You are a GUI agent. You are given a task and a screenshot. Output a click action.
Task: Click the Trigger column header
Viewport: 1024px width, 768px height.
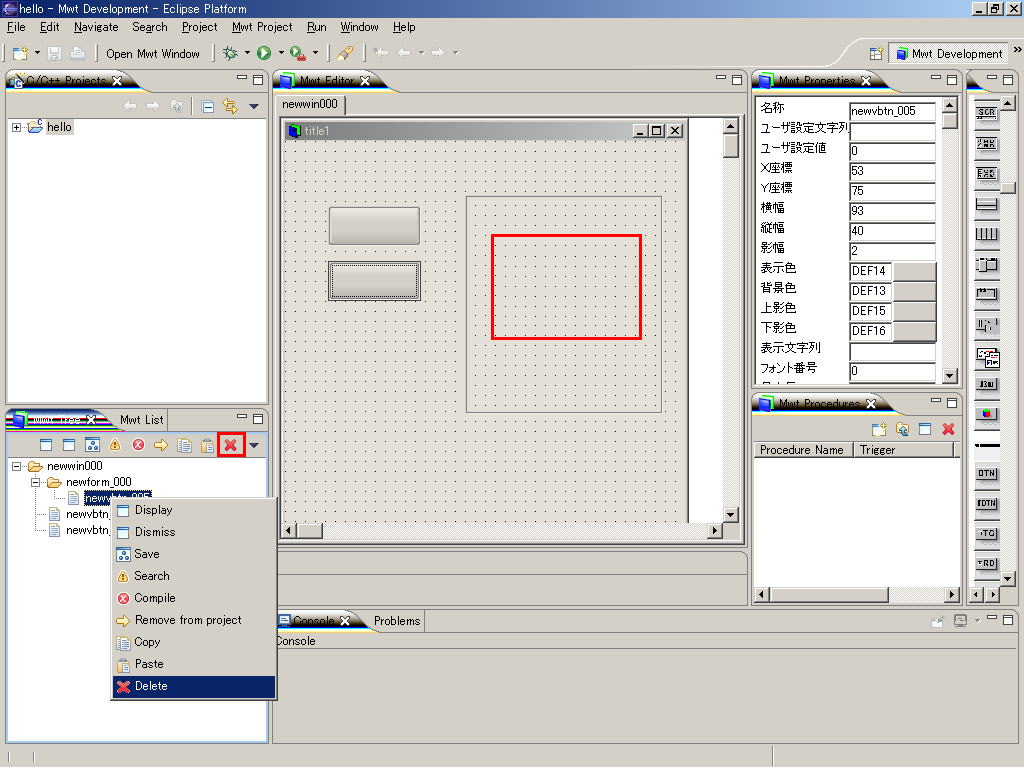903,450
